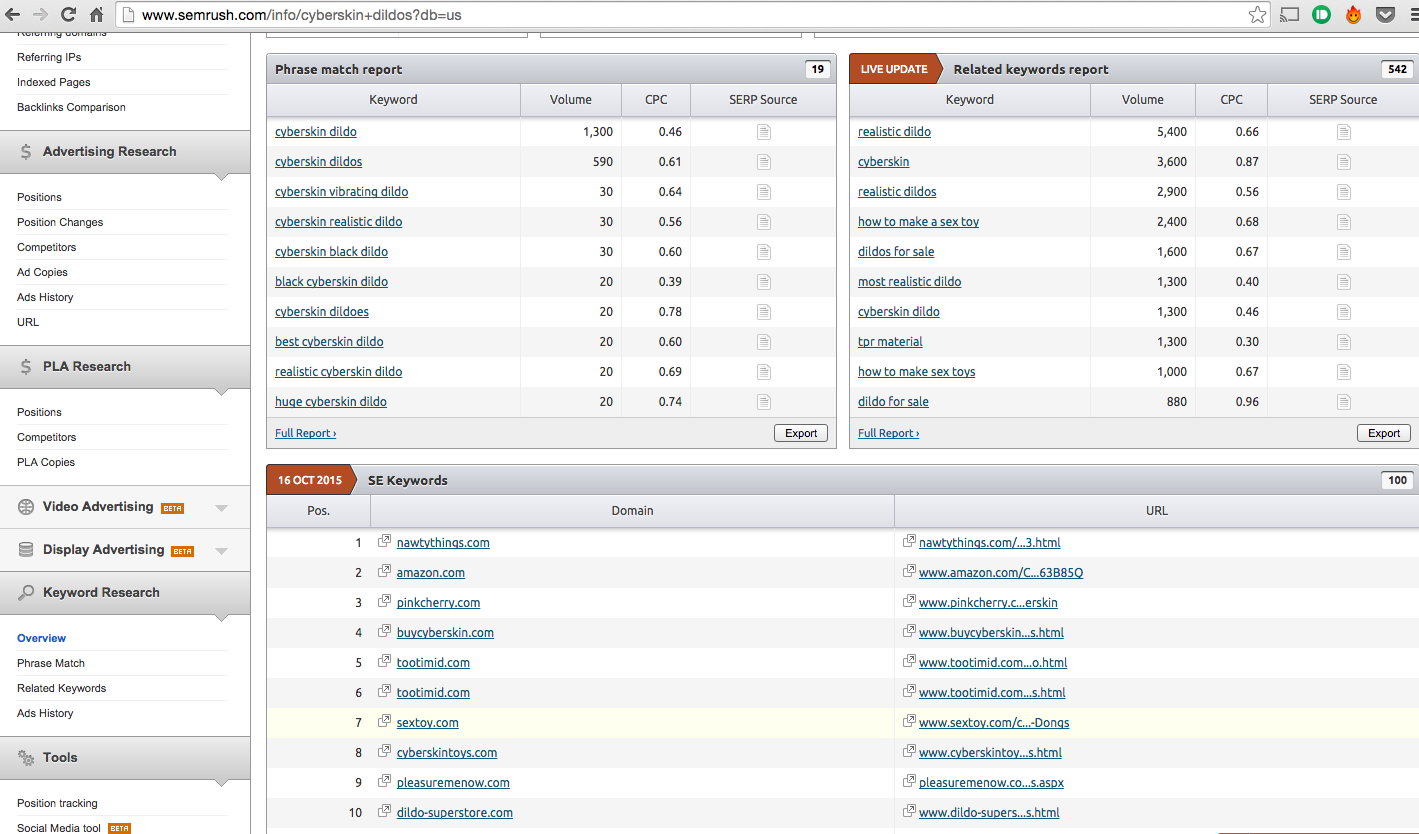
Task: Click the browser forward arrow
Action: 41,15
